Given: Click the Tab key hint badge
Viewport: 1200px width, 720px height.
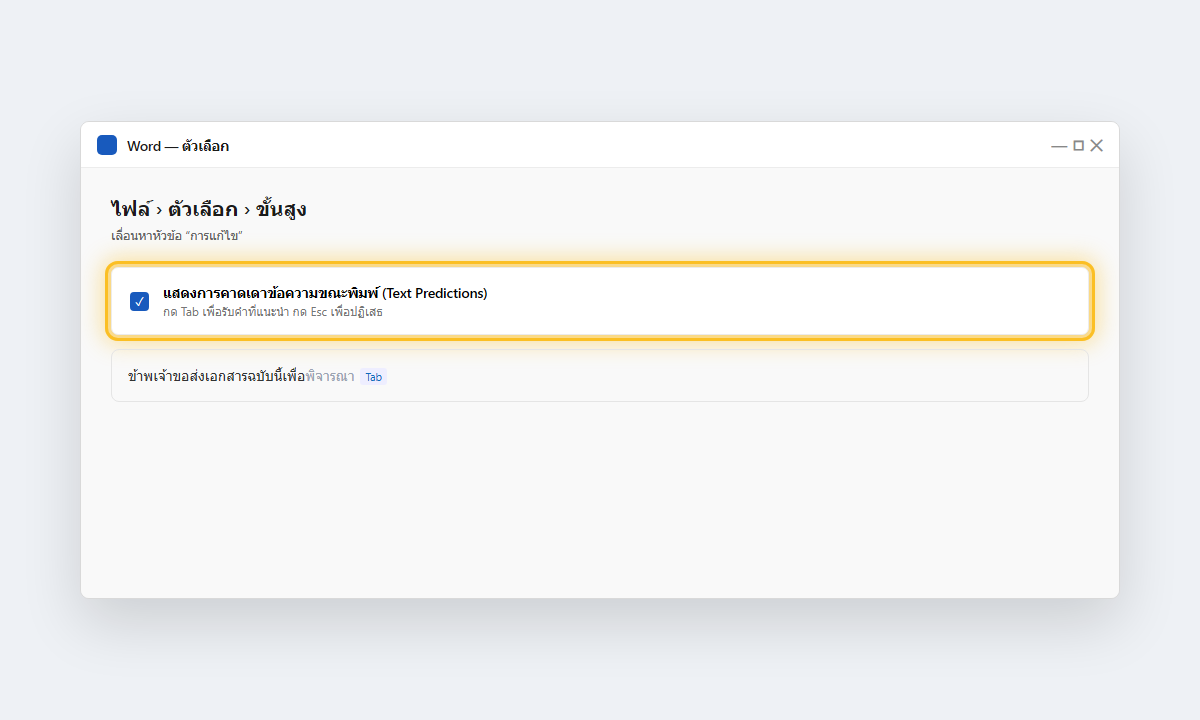Looking at the screenshot, I should pyautogui.click(x=373, y=377).
